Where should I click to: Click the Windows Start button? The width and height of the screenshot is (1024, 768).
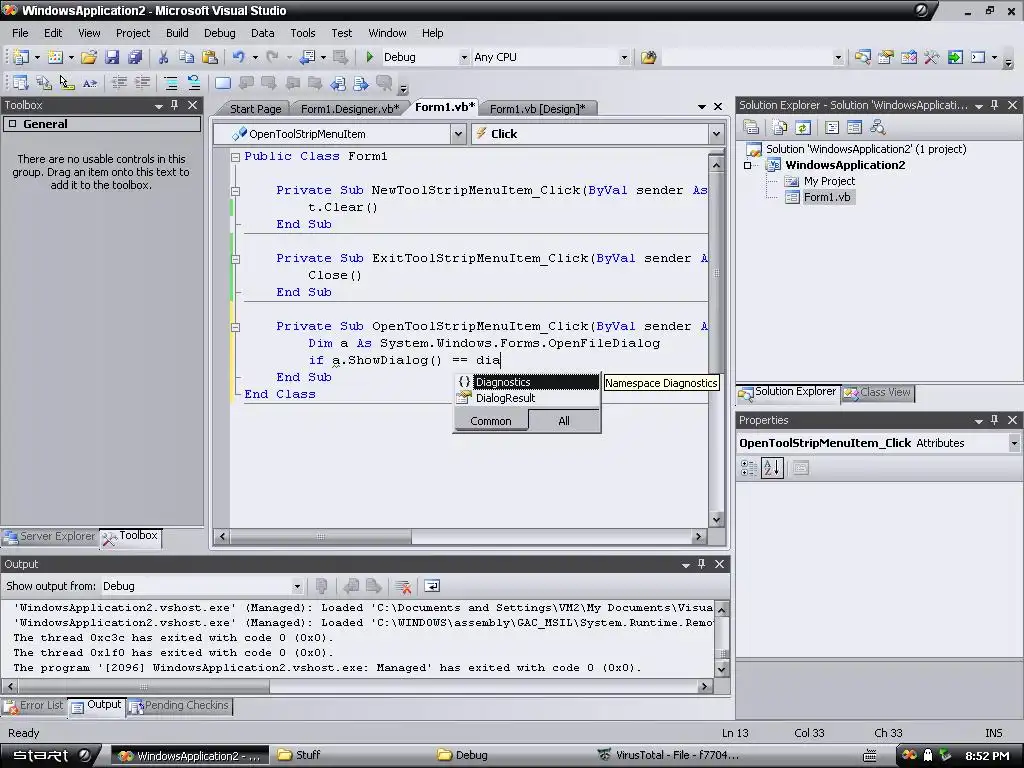[x=51, y=756]
